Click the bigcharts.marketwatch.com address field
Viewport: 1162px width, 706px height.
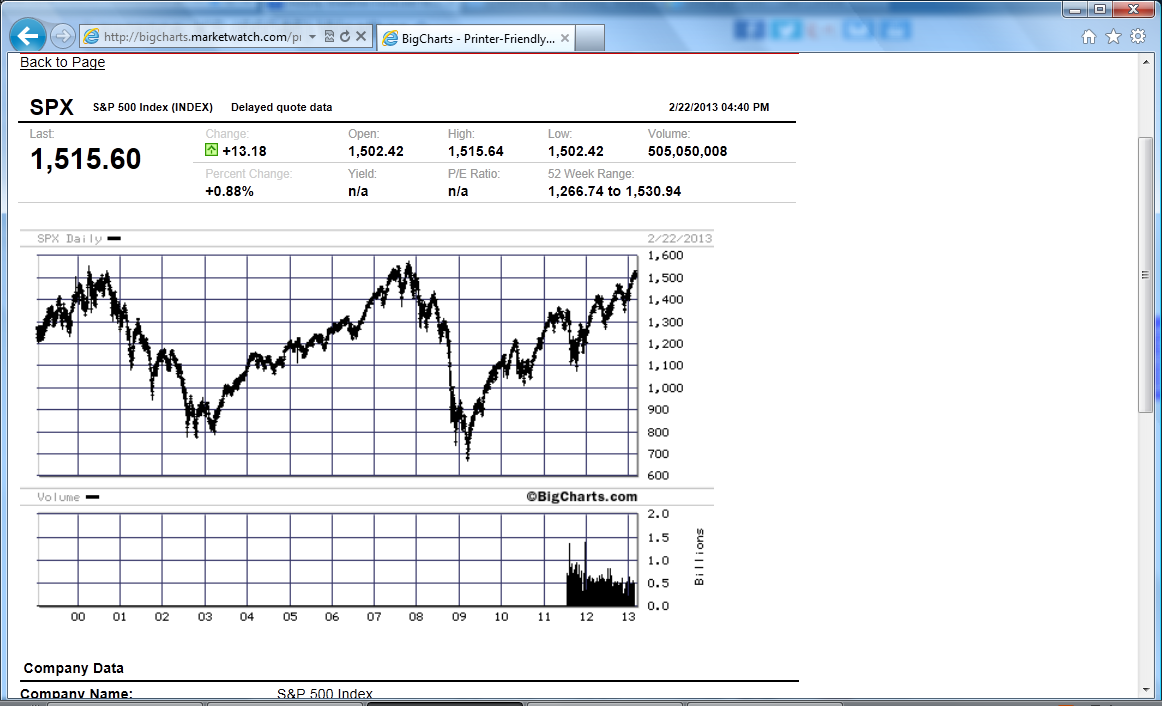click(202, 36)
